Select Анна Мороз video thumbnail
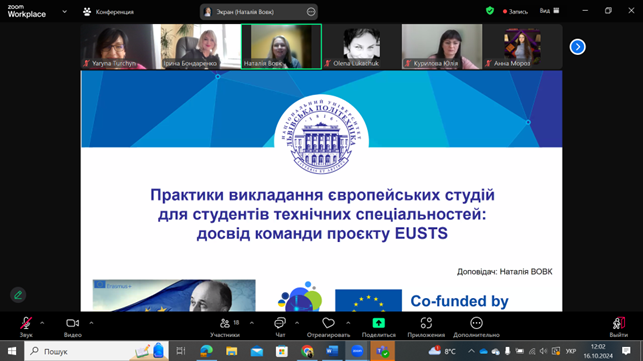643x361 pixels. coord(522,46)
